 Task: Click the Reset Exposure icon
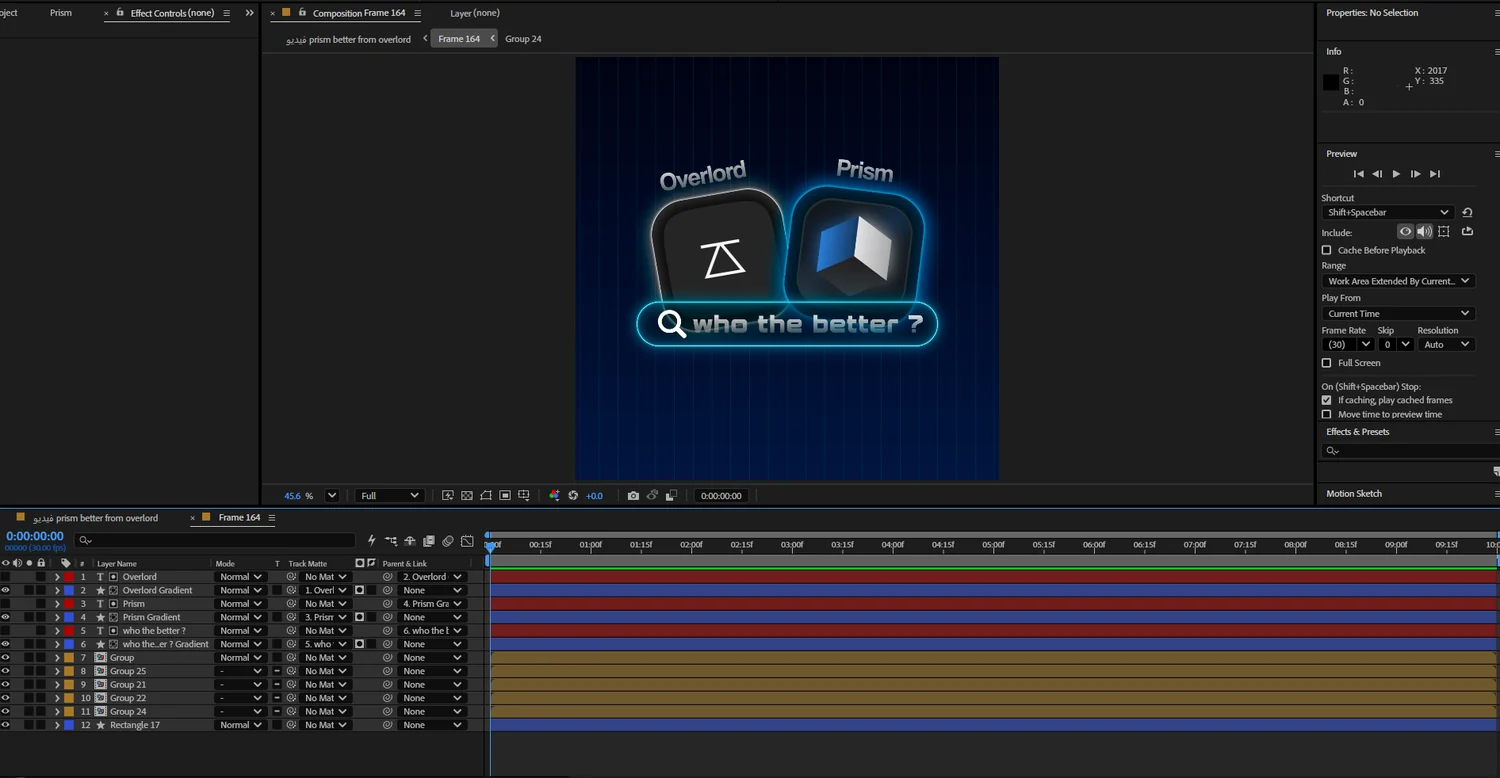[x=573, y=496]
